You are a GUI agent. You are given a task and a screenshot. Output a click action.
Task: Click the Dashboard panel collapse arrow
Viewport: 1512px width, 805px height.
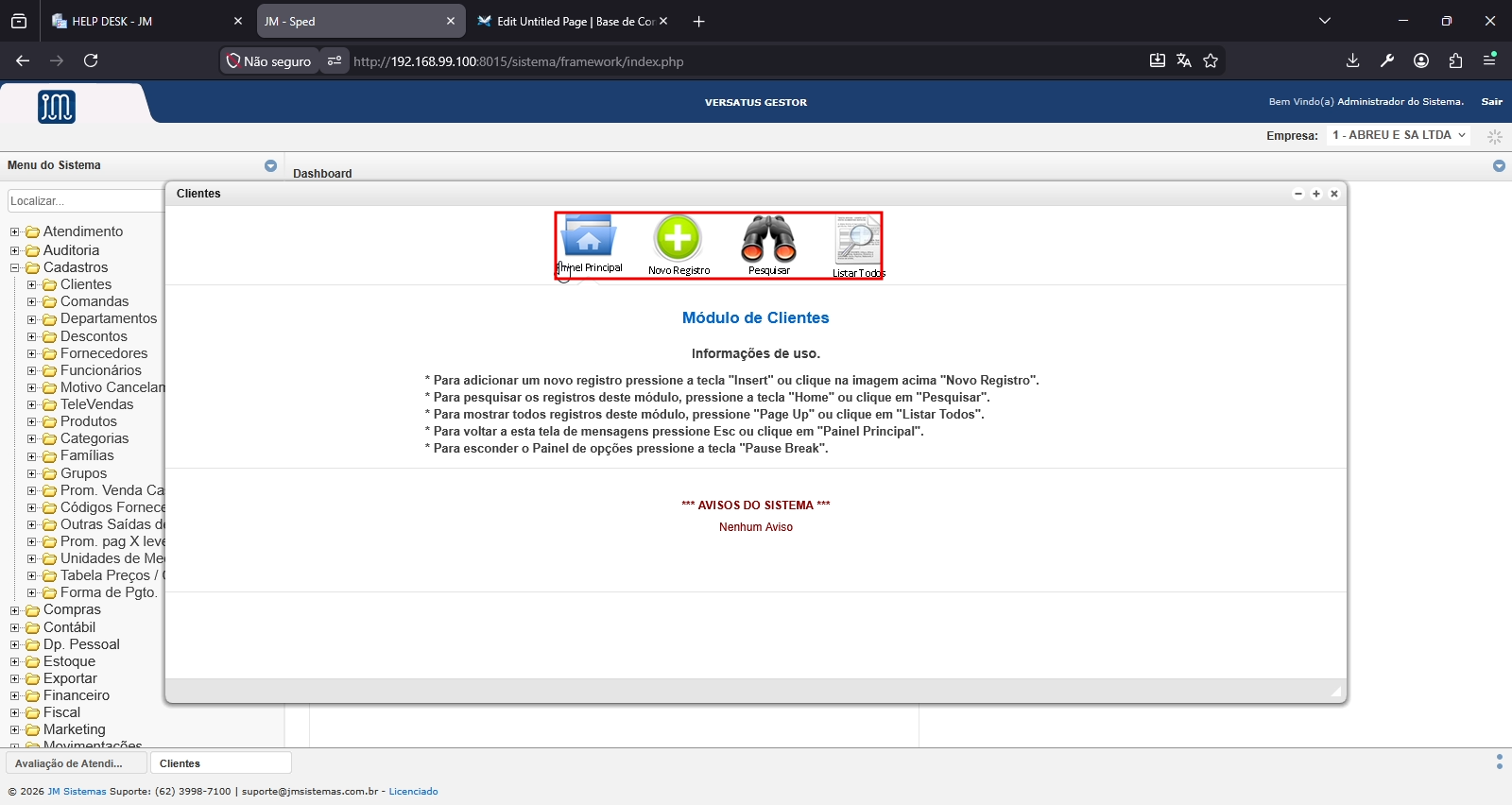tap(1499, 165)
